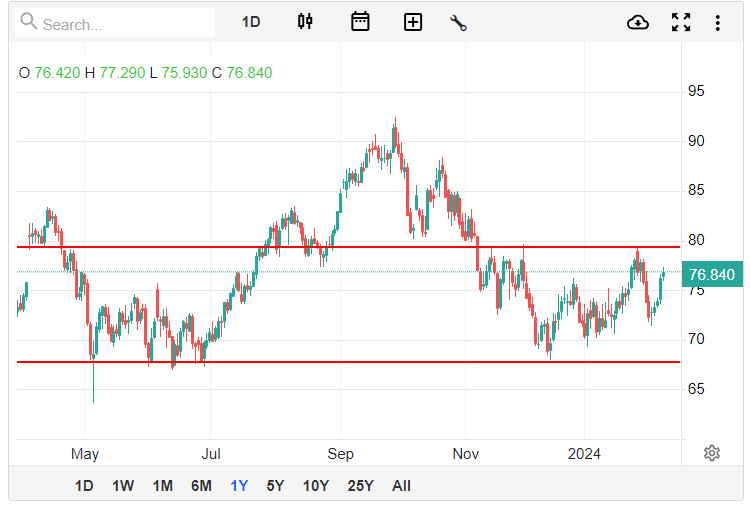Viewport: 750px width, 517px height.
Task: Click the plus icon to add comparison
Action: [413, 22]
